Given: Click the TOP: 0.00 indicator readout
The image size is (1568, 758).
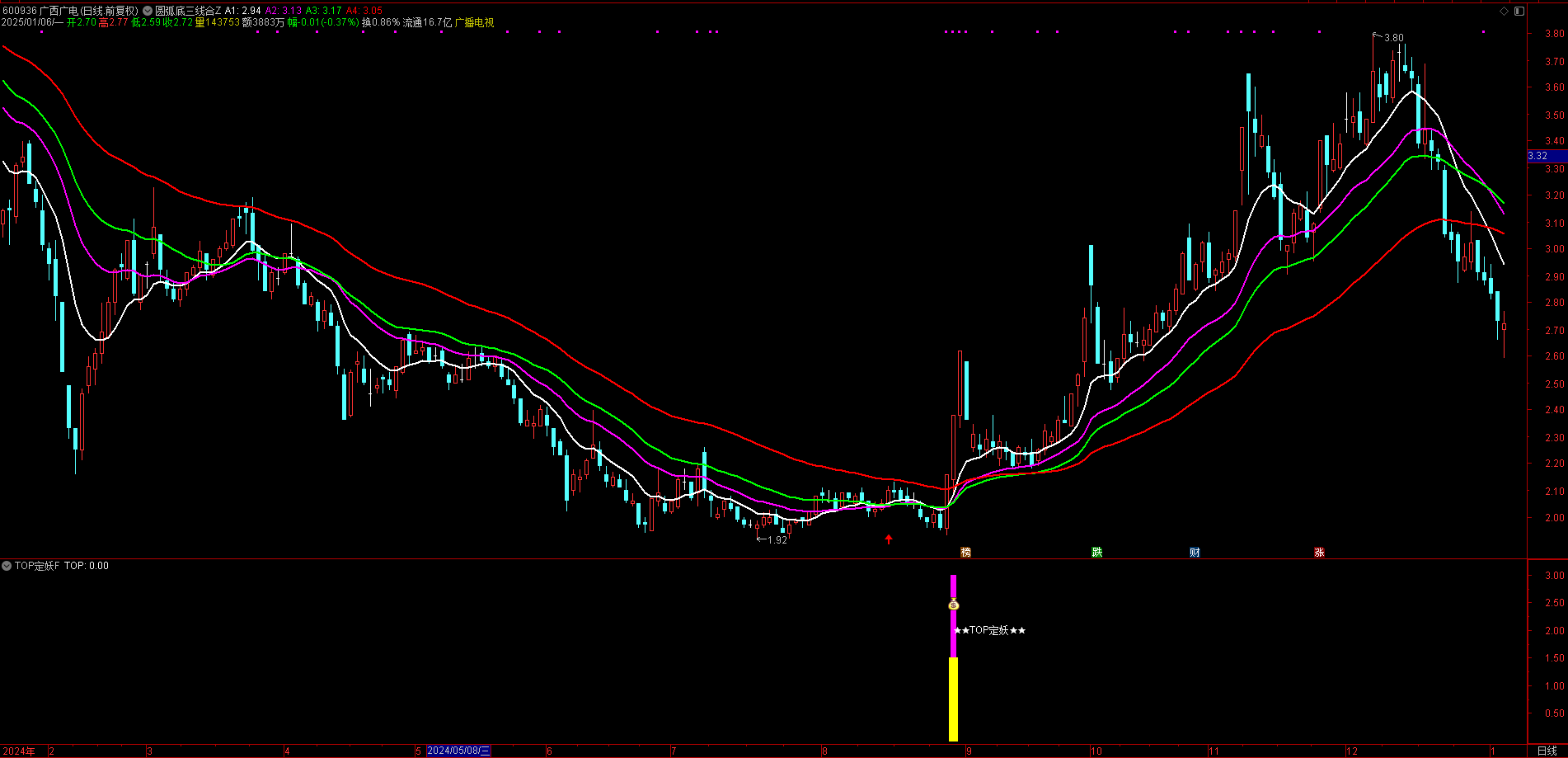Looking at the screenshot, I should pos(87,566).
